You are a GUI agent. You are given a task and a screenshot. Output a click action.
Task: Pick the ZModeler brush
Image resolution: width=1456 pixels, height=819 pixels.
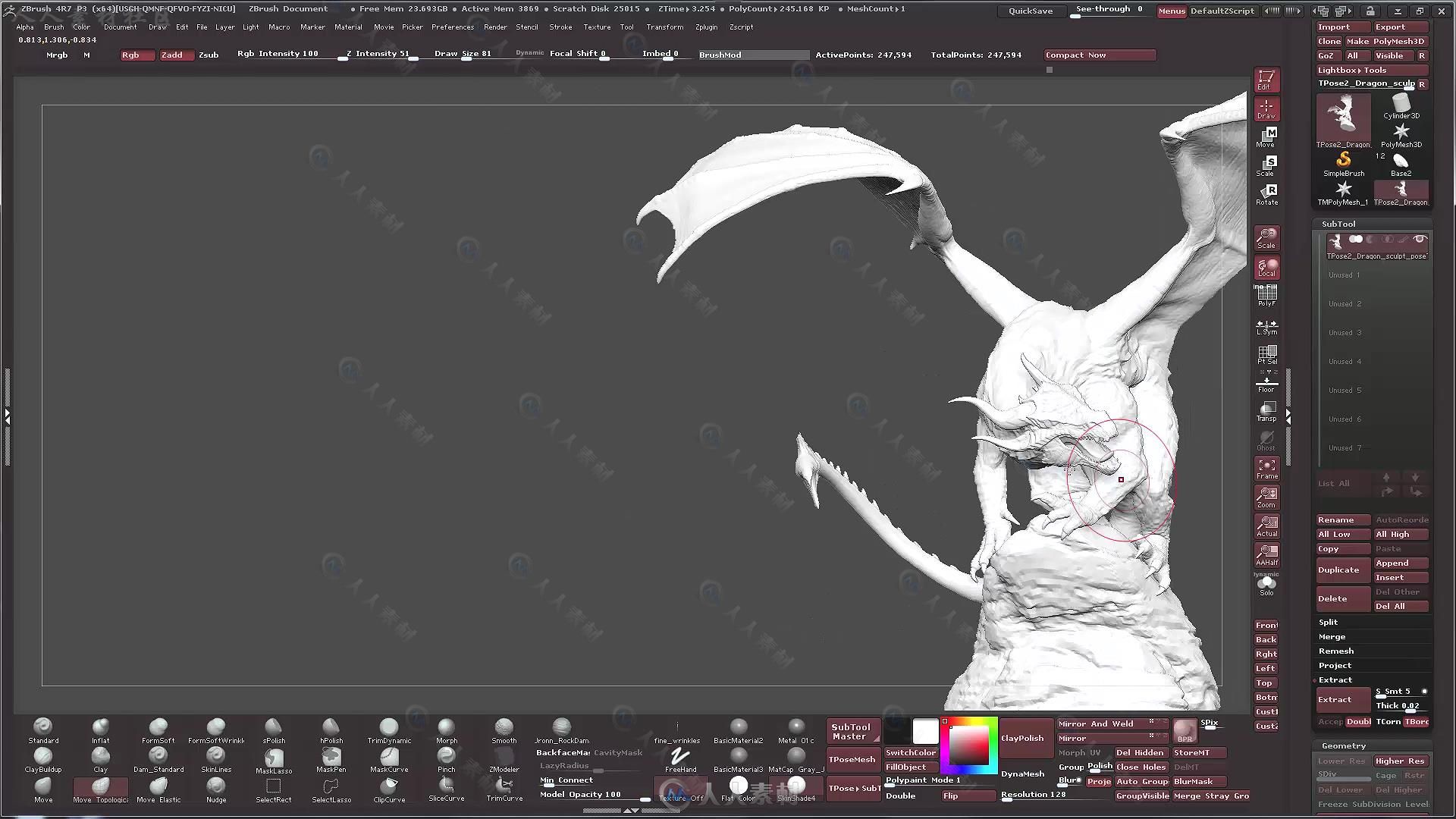pyautogui.click(x=504, y=760)
